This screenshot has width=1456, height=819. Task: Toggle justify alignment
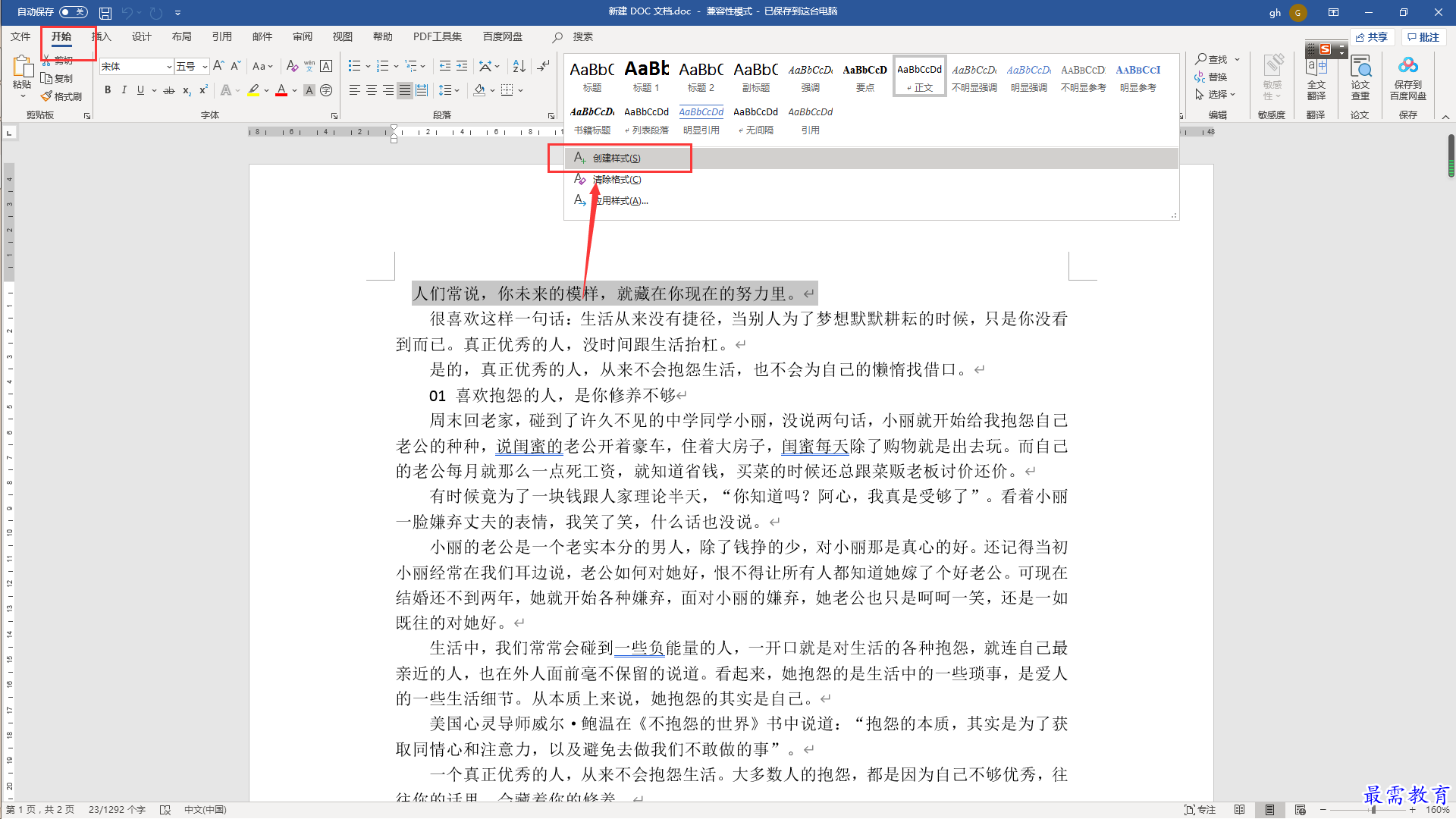[405, 90]
